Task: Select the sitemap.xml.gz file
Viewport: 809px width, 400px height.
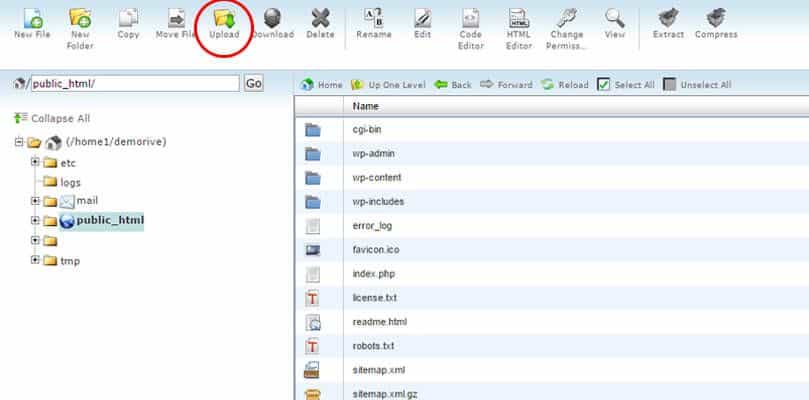Action: [552, 391]
